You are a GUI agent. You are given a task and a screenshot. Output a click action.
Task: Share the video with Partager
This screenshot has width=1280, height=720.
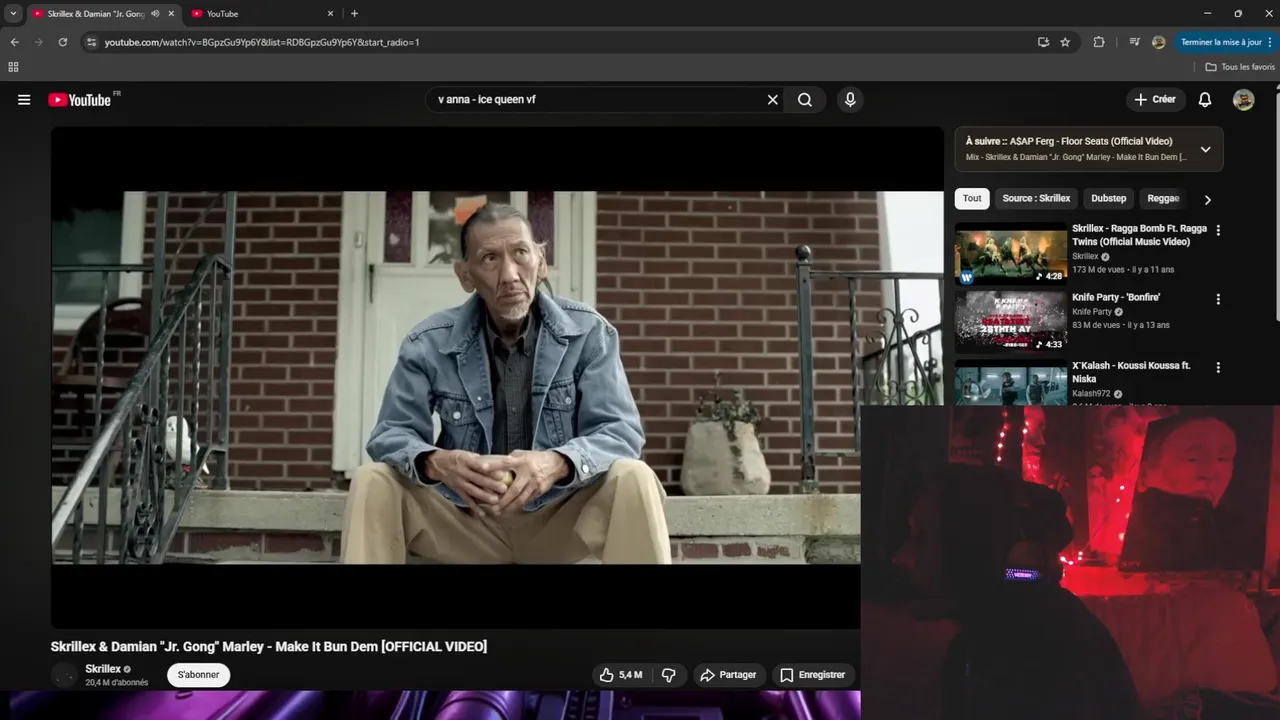728,675
